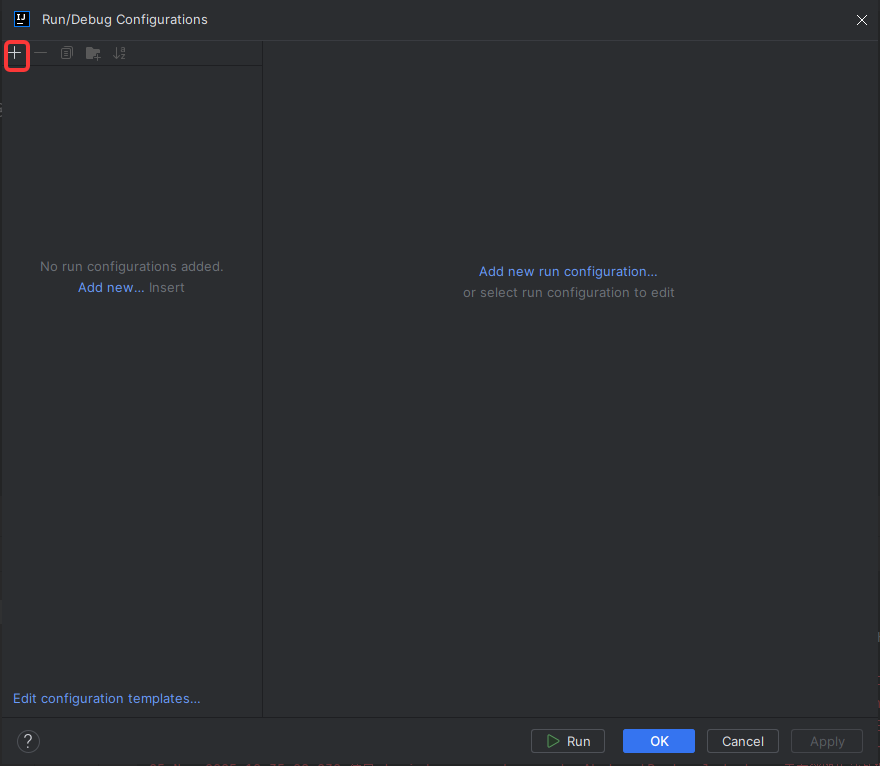Click the remove configuration minus icon

pyautogui.click(x=40, y=52)
